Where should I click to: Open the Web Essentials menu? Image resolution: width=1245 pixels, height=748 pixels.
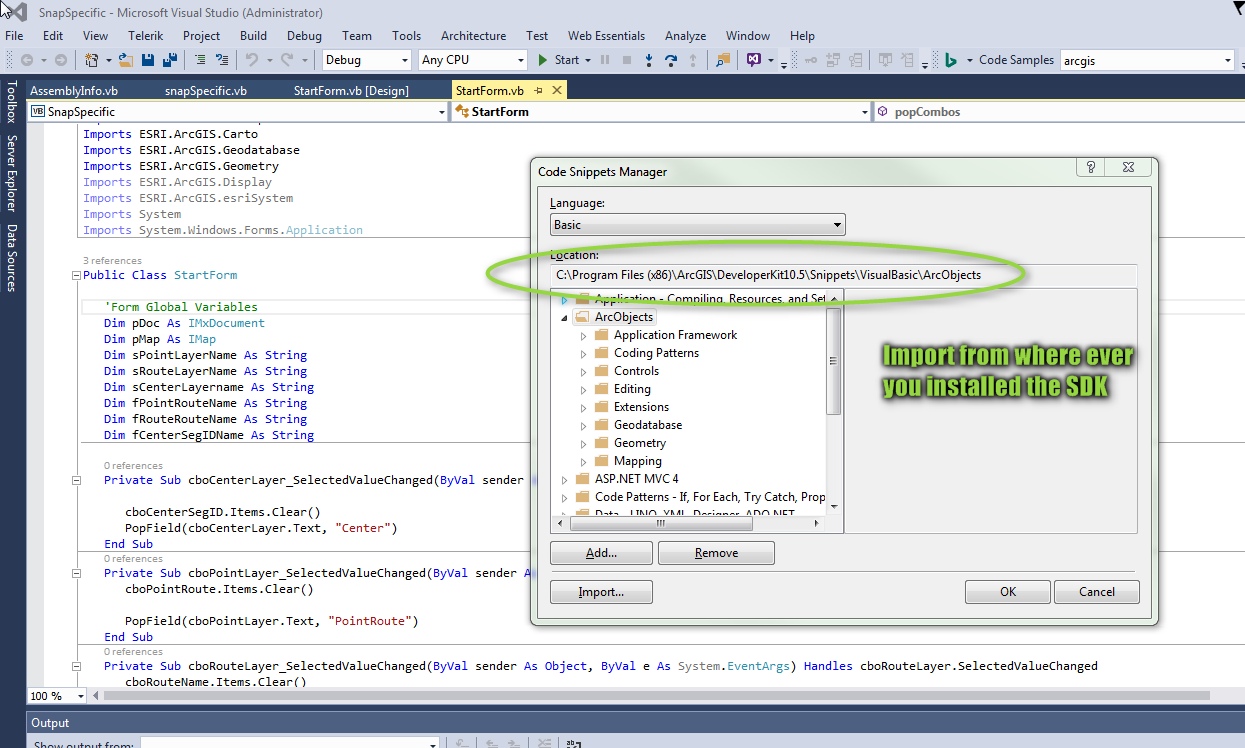coord(606,35)
